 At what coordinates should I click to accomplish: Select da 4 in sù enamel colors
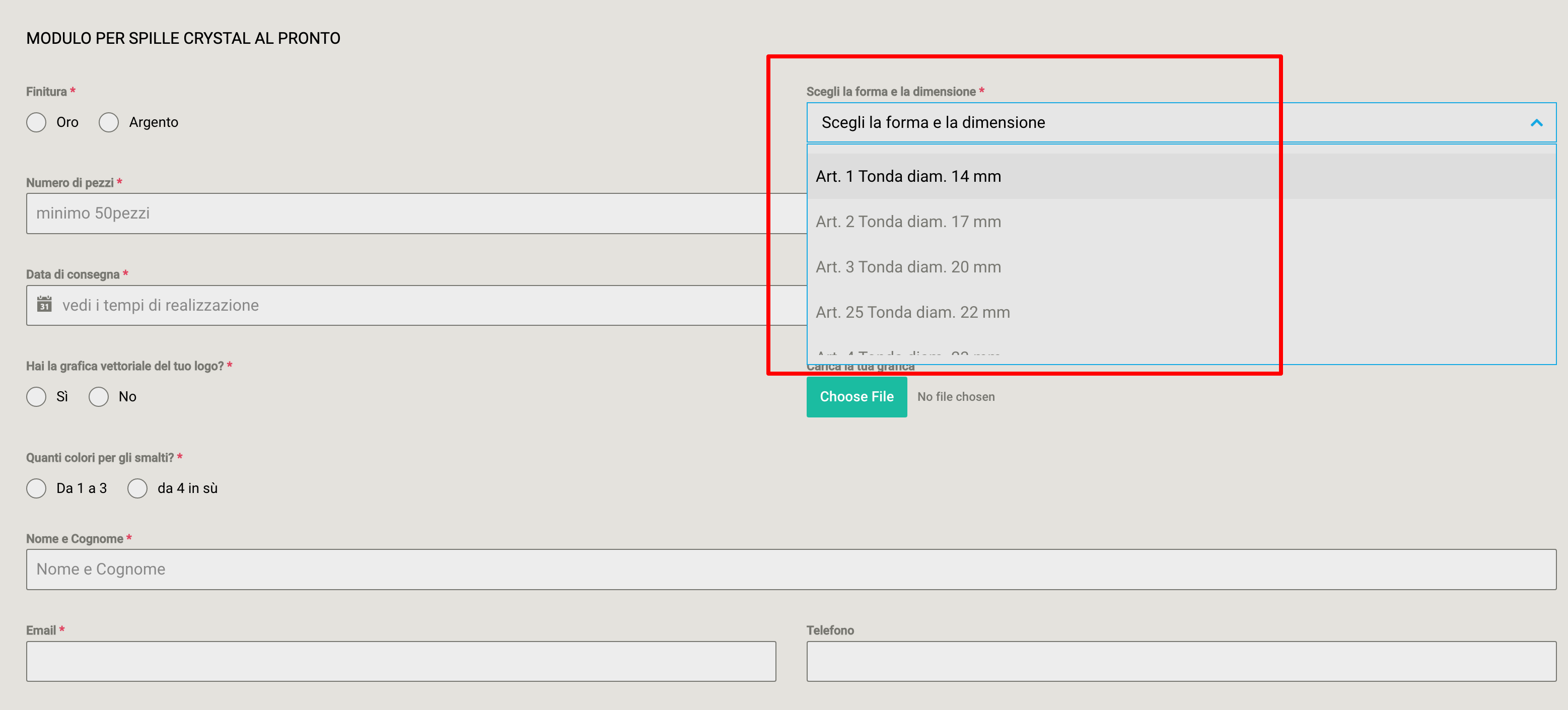(137, 488)
